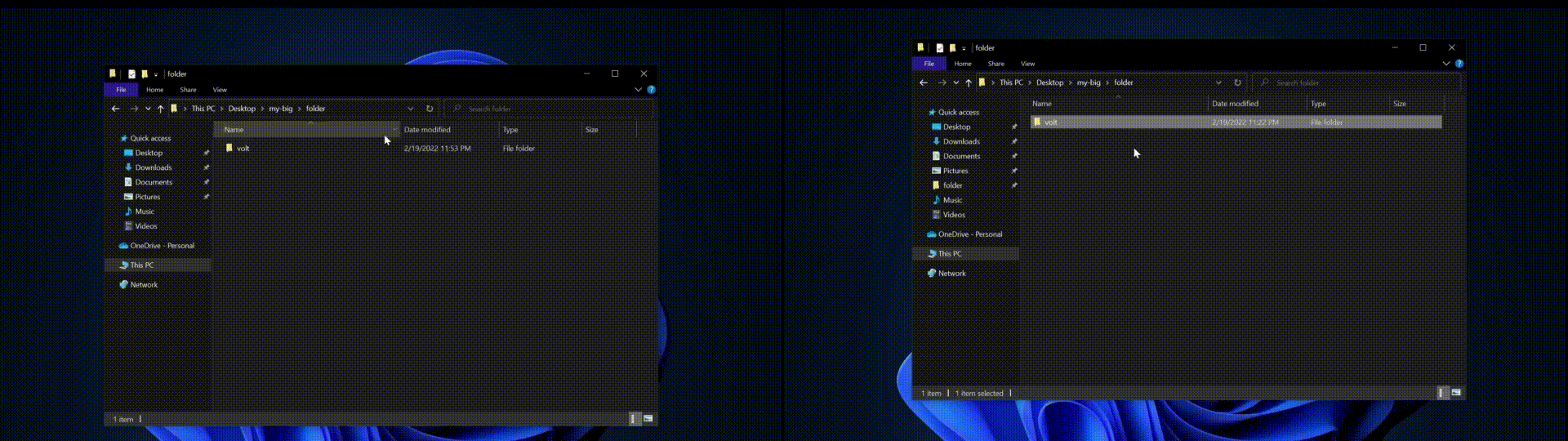The height and width of the screenshot is (441, 1568).
Task: Open help icon in left window
Action: (x=651, y=90)
